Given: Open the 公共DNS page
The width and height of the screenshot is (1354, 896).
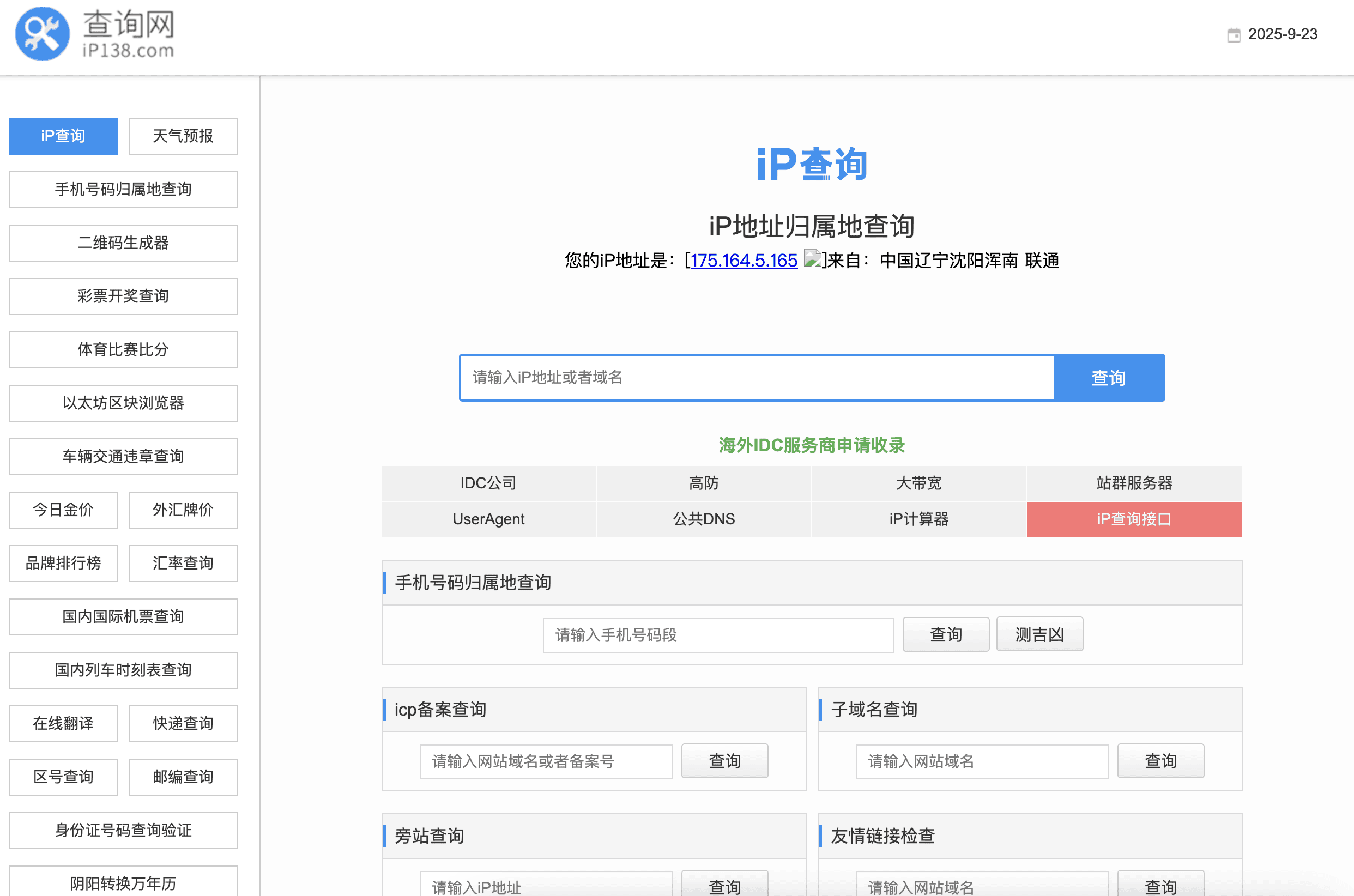Looking at the screenshot, I should click(703, 519).
